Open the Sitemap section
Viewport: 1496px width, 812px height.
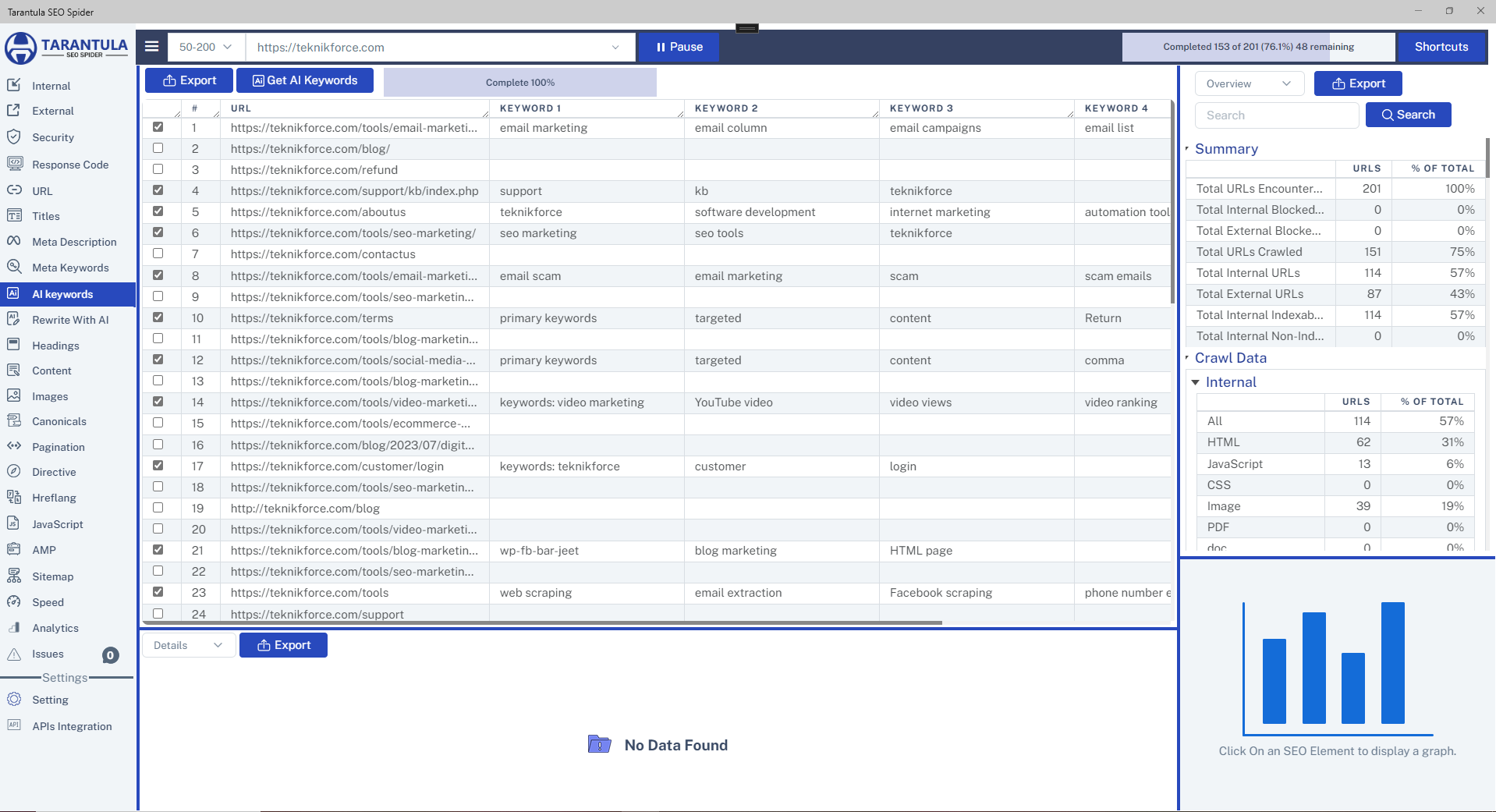tap(53, 576)
